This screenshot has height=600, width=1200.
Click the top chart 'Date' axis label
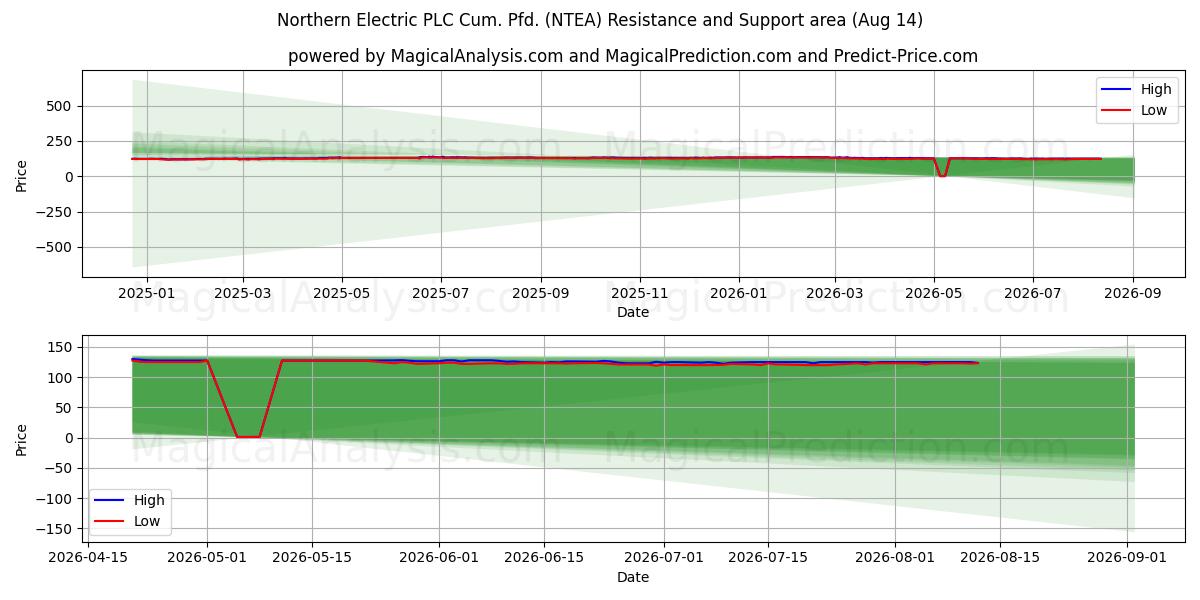(x=633, y=312)
